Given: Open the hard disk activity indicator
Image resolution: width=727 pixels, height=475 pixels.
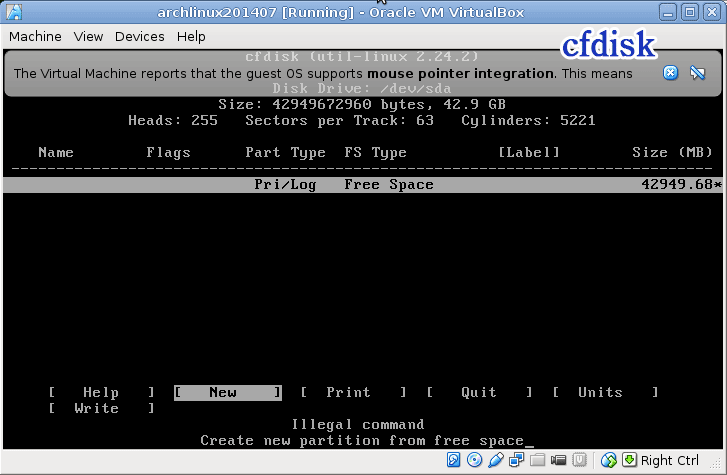Looking at the screenshot, I should click(x=453, y=460).
